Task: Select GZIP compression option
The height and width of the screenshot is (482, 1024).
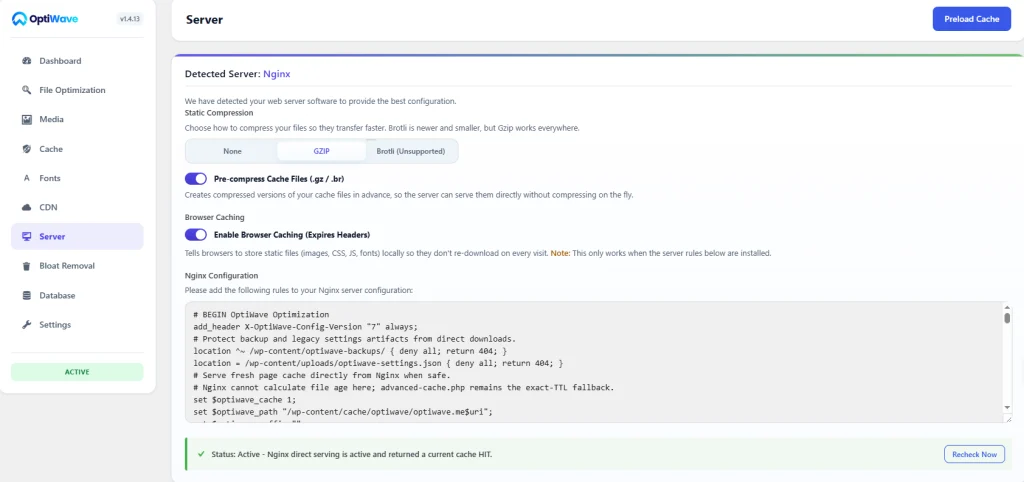Action: [322, 151]
